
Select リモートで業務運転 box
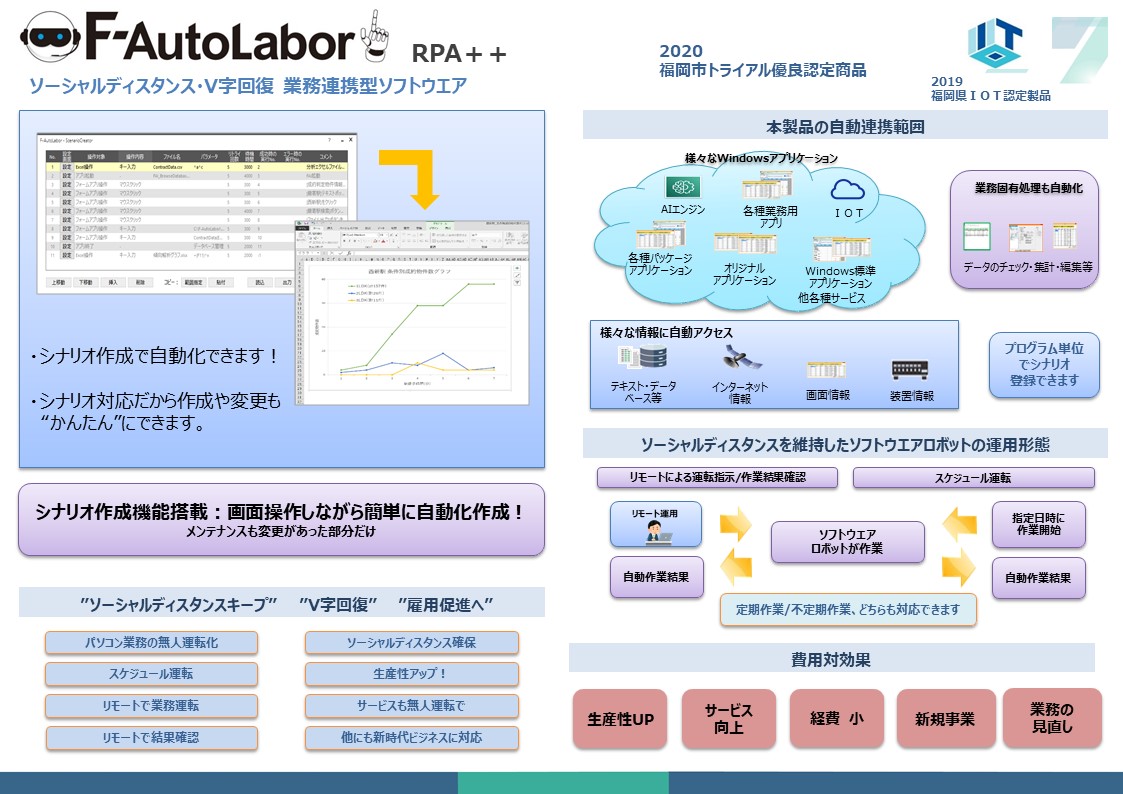click(x=151, y=705)
